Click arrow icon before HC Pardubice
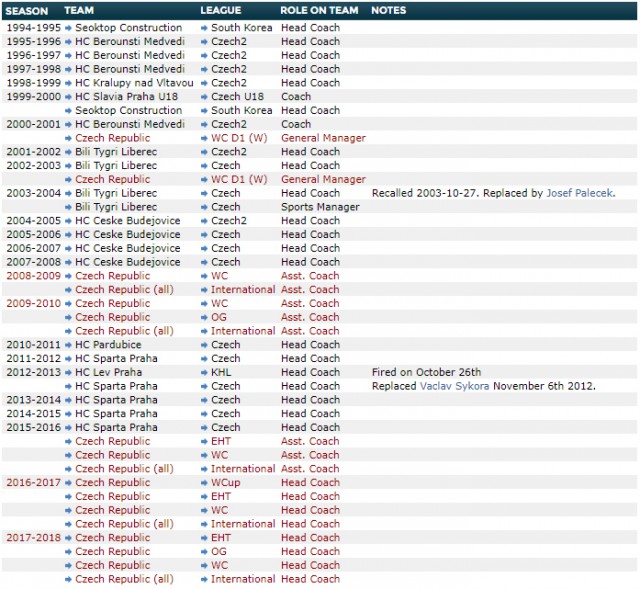The height and width of the screenshot is (589, 640). 68,345
